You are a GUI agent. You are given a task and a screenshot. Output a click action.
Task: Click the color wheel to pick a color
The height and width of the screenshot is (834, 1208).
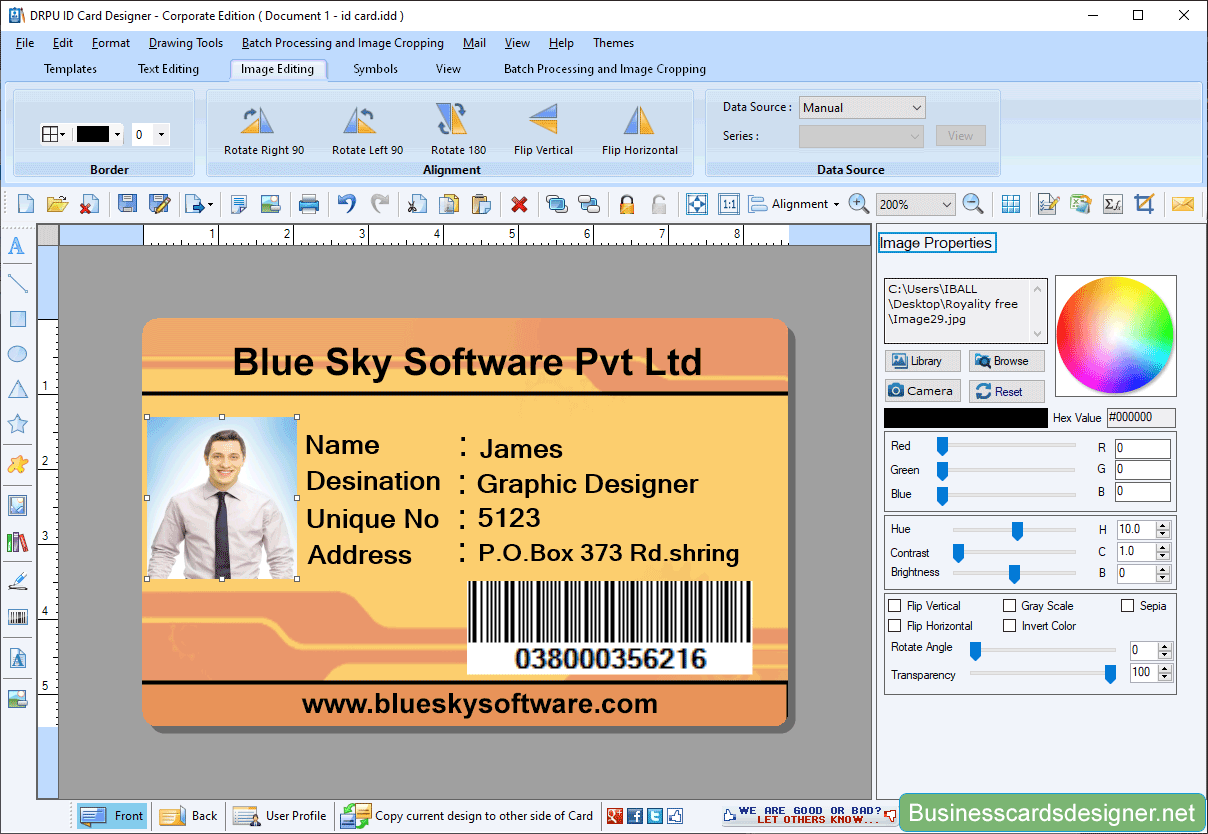(1115, 336)
